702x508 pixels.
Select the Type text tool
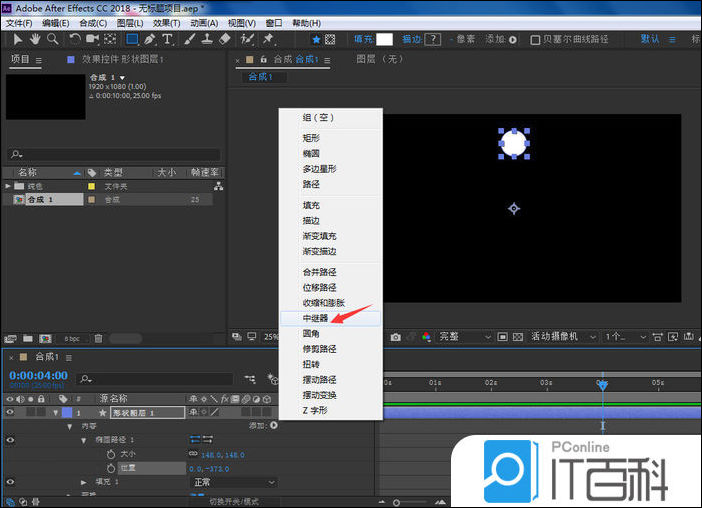click(x=166, y=39)
